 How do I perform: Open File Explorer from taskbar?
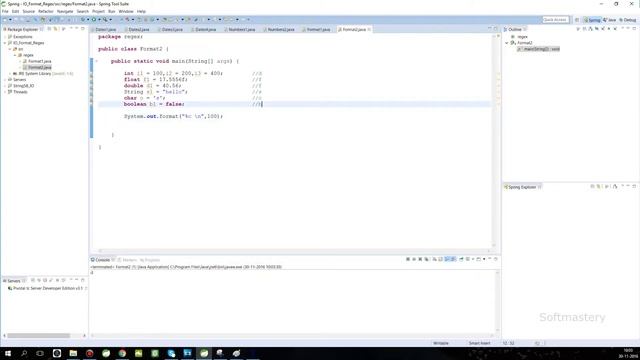pyautogui.click(x=73, y=353)
